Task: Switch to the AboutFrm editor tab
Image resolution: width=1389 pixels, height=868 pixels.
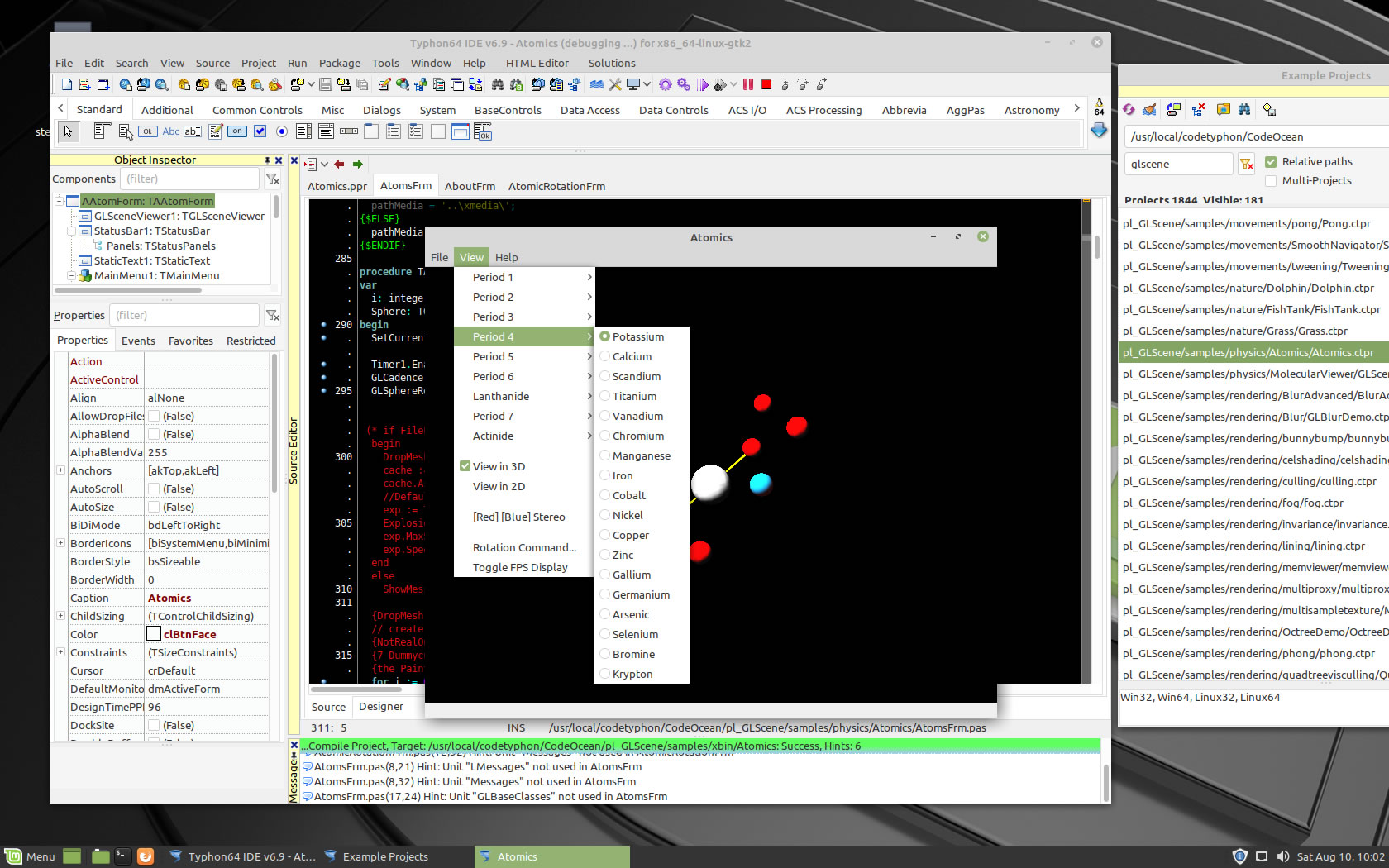Action: click(470, 186)
